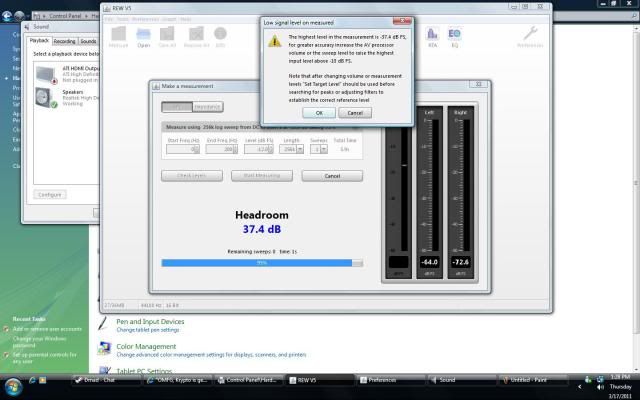Click the Level dB FS input field
640x400 pixels.
coord(258,149)
